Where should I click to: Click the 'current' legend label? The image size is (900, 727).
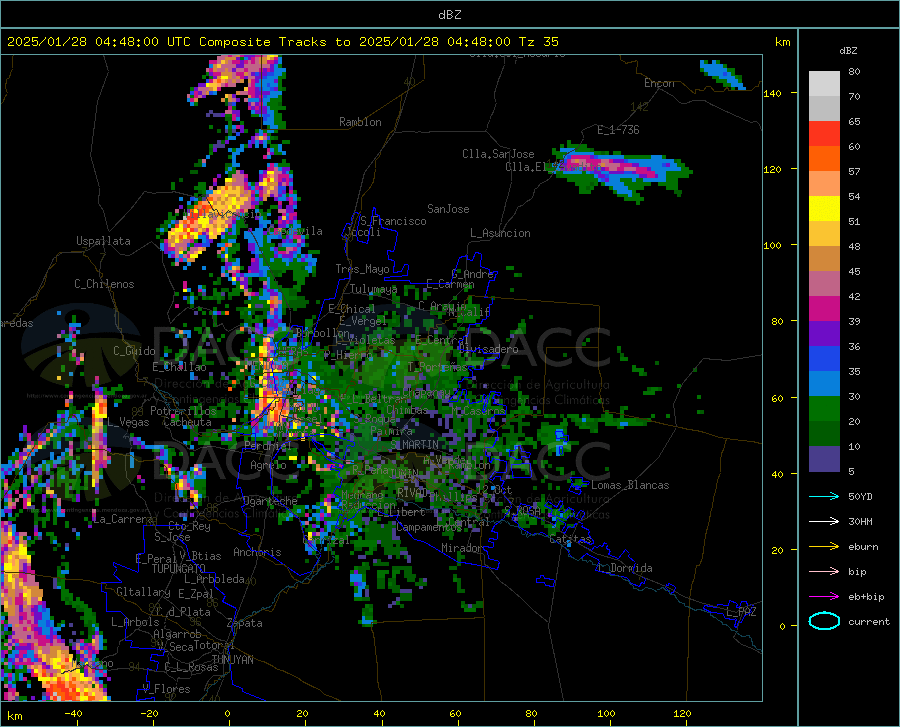tap(869, 621)
